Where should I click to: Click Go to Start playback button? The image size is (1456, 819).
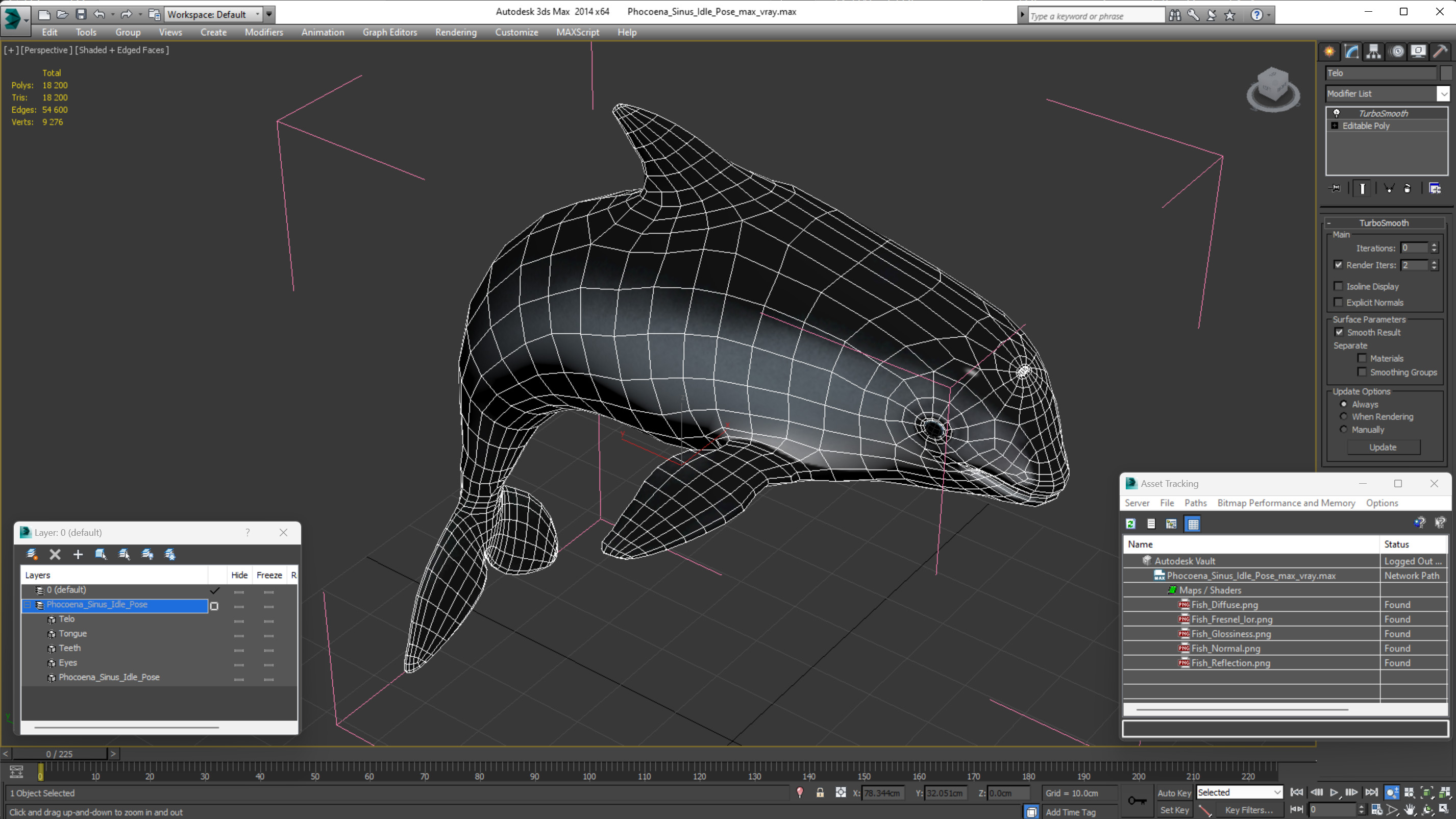1297,792
